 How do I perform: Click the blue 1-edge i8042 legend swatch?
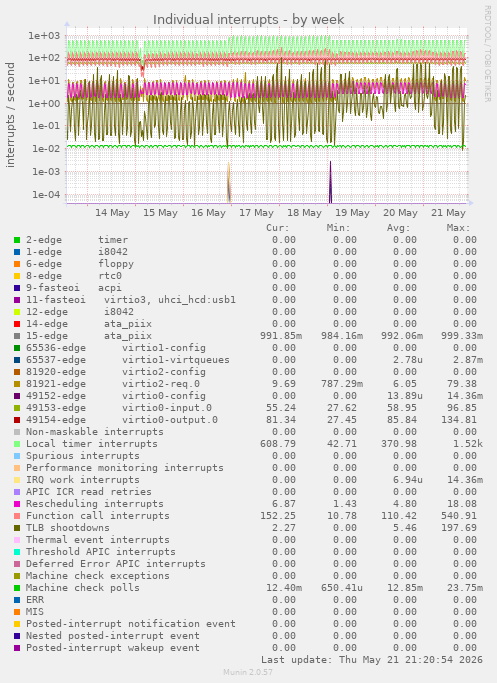pyautogui.click(x=17, y=252)
